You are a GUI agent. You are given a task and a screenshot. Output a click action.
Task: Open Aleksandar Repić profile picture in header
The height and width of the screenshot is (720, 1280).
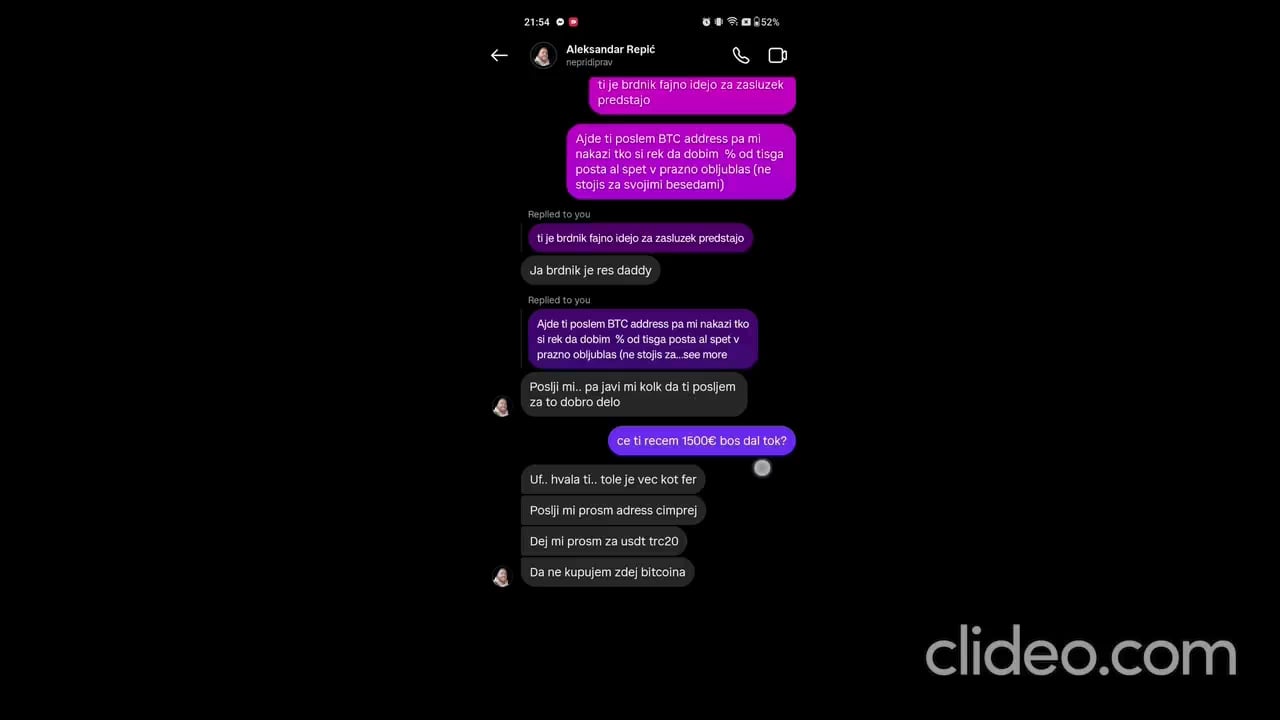pyautogui.click(x=543, y=55)
